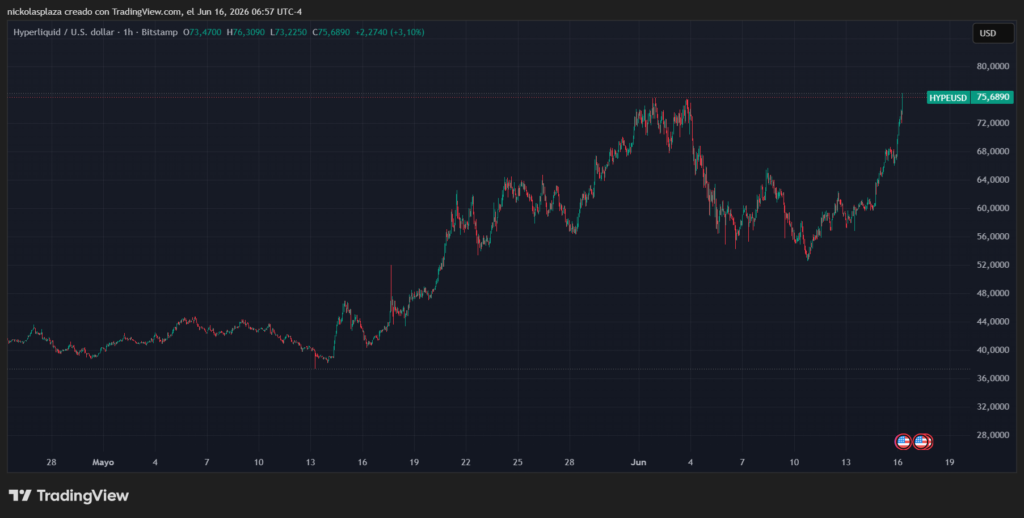The image size is (1024, 518).
Task: Click the close value C75,6890
Action: tap(332, 32)
